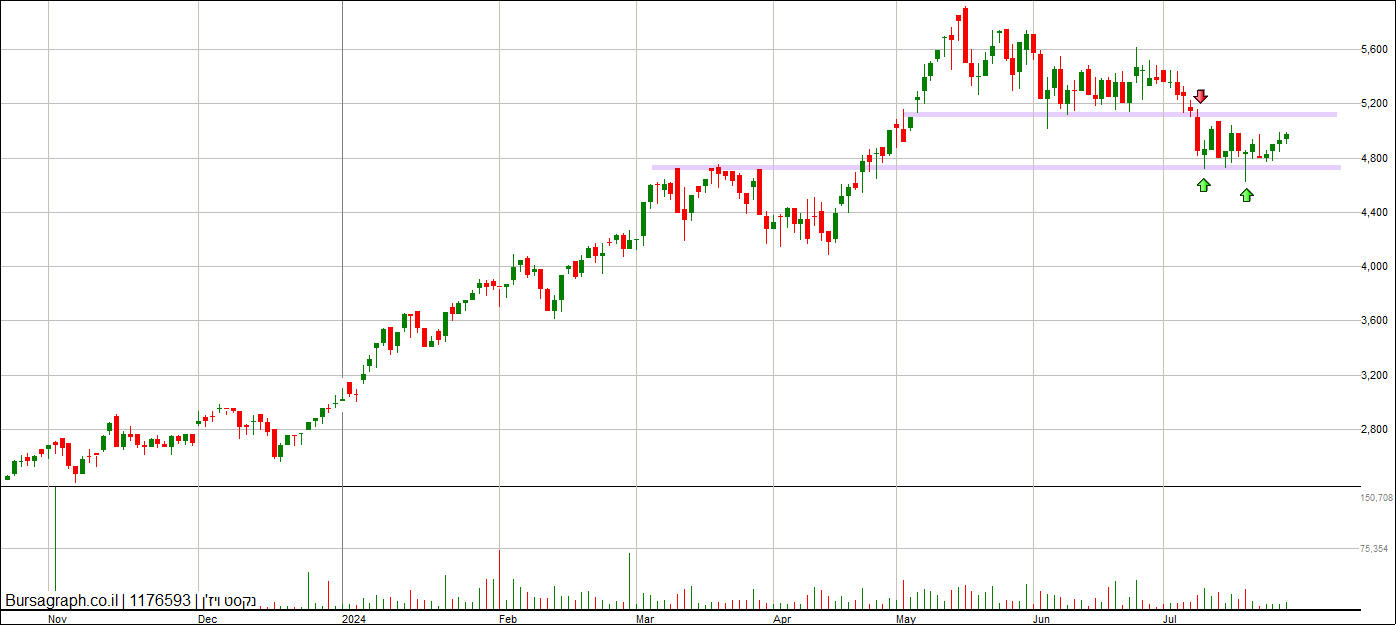Click the May label on the time axis
1396x625 pixels.
pyautogui.click(x=908, y=618)
